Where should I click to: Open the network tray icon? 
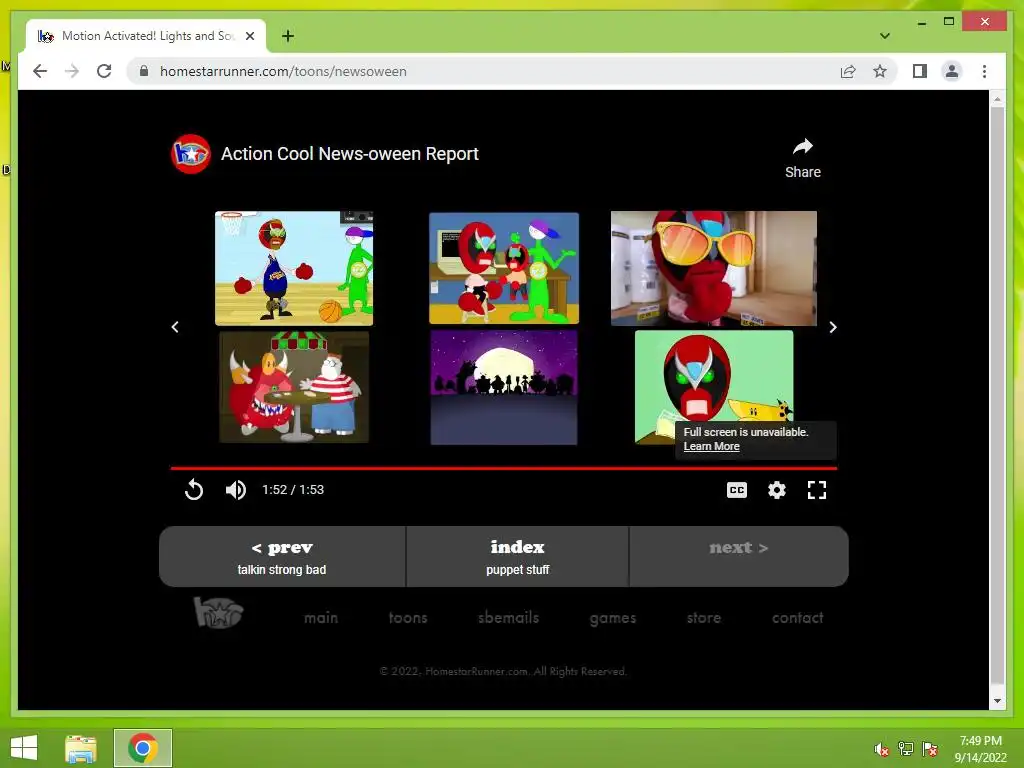(x=905, y=749)
